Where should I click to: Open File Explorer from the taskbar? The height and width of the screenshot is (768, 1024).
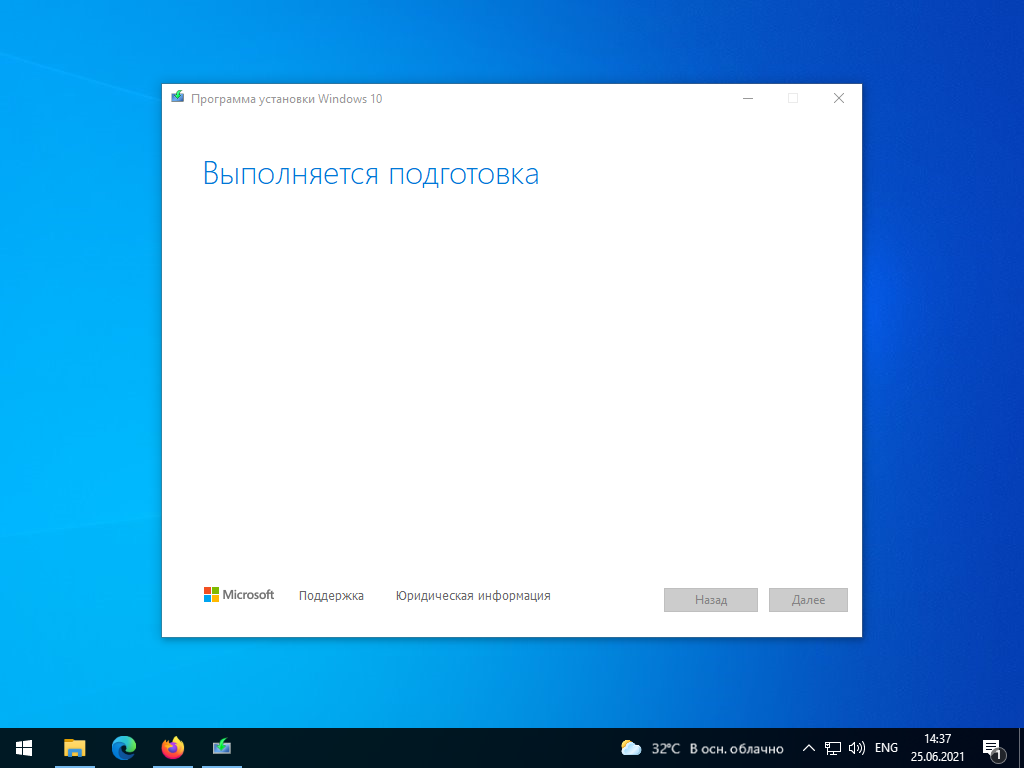74,748
